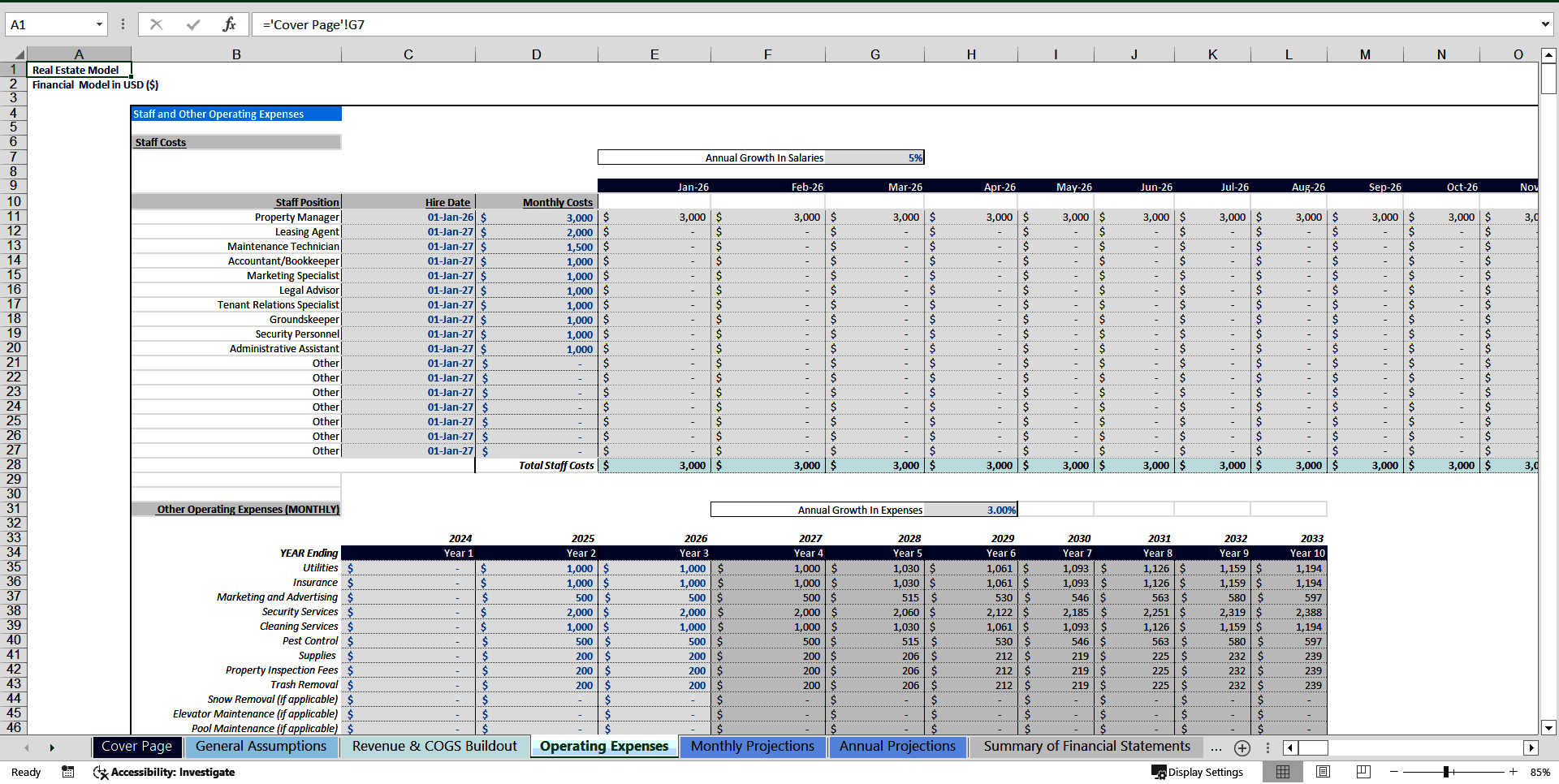Click the Annual Growth In Salaries 5% cell
The width and height of the screenshot is (1559, 784).
(875, 157)
